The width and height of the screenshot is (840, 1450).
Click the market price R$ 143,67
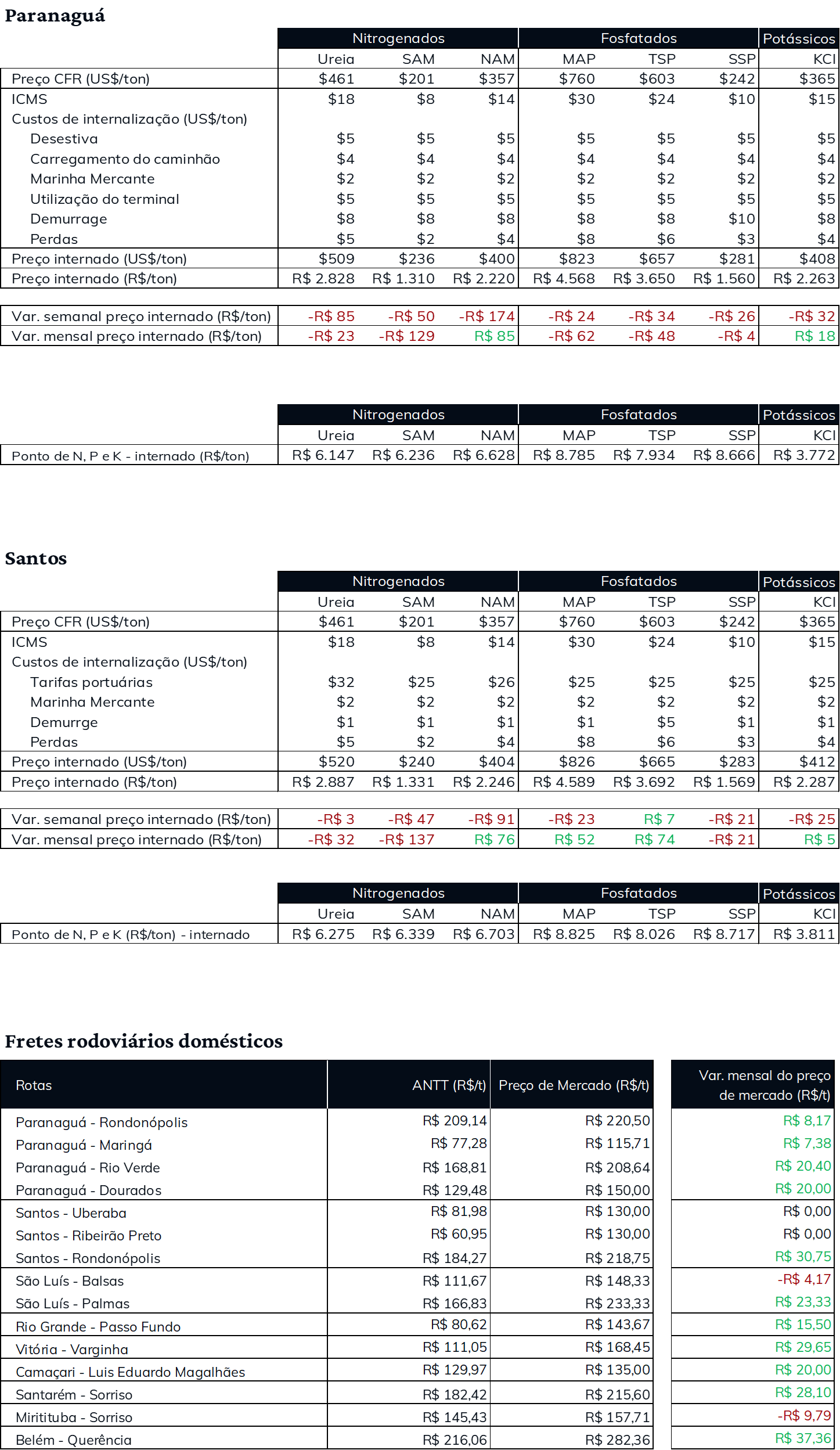[x=617, y=1324]
